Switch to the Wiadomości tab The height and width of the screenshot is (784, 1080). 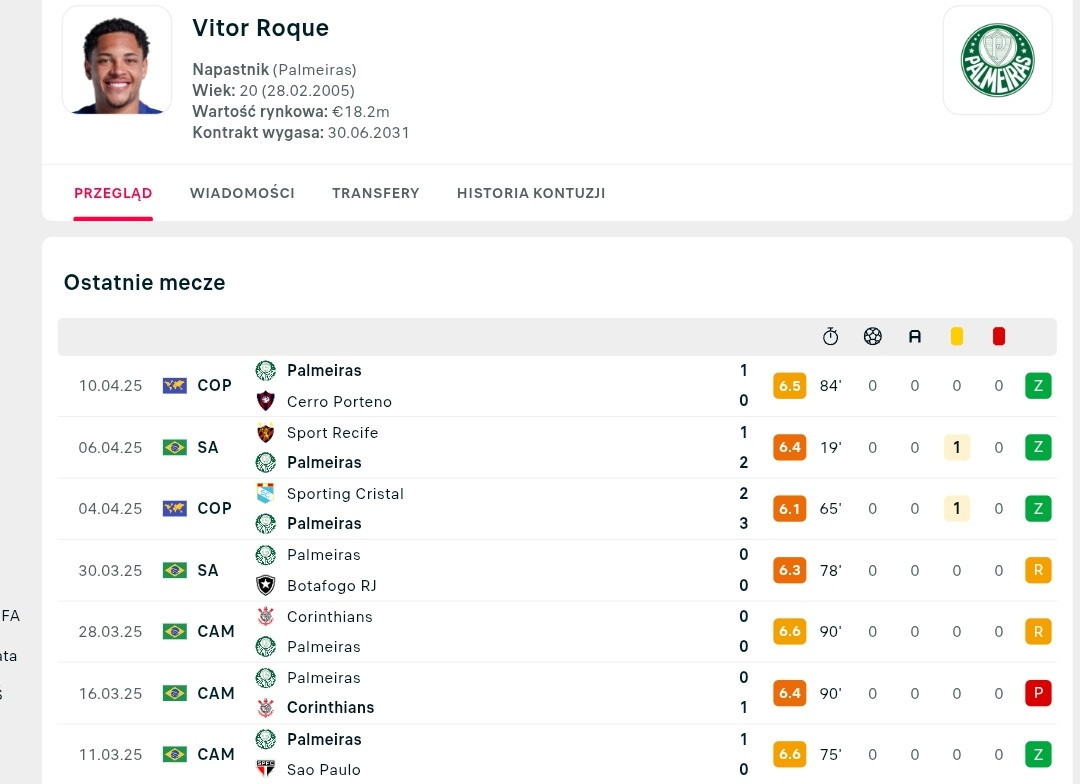pos(242,193)
